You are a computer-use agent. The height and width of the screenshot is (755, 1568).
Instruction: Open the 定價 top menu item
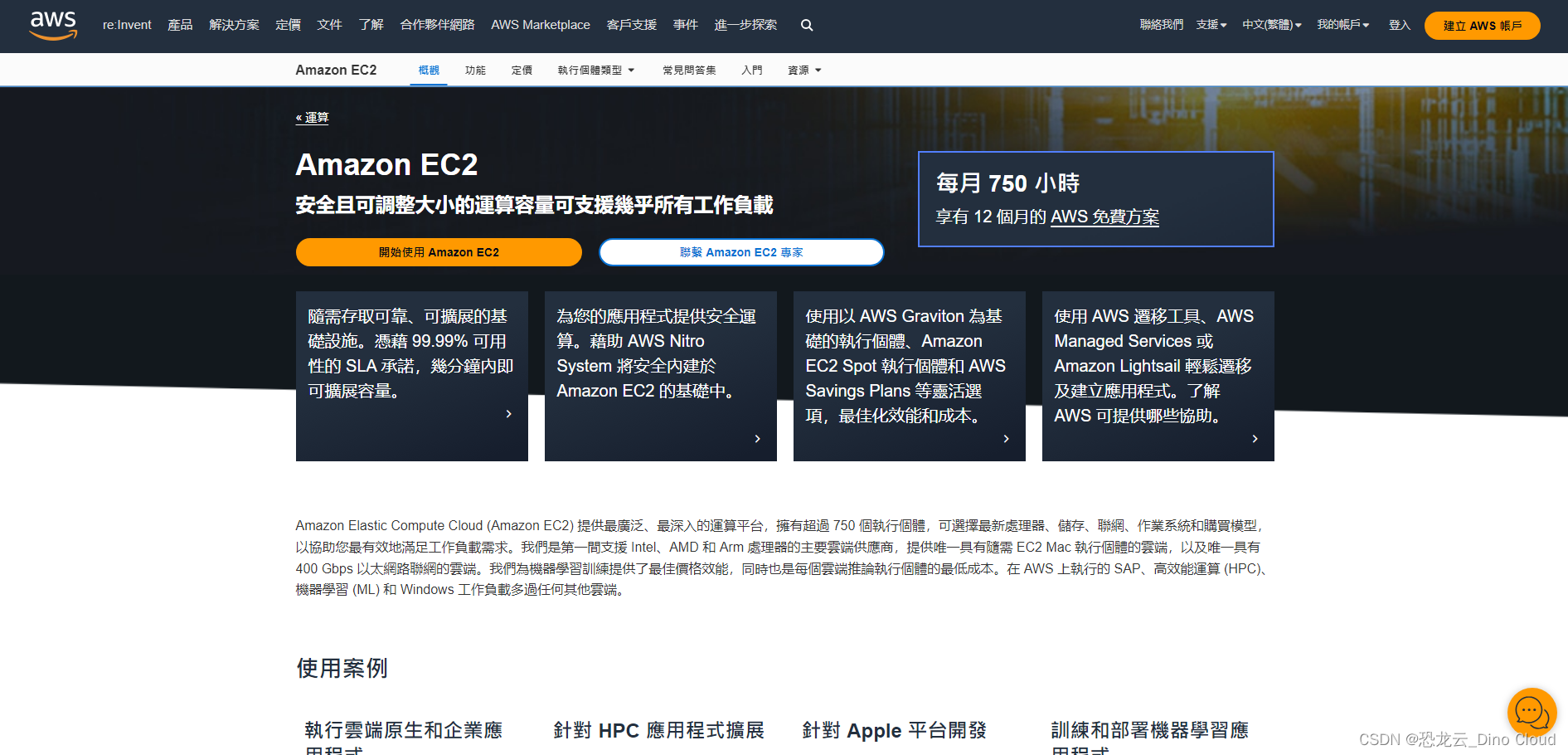click(x=288, y=25)
